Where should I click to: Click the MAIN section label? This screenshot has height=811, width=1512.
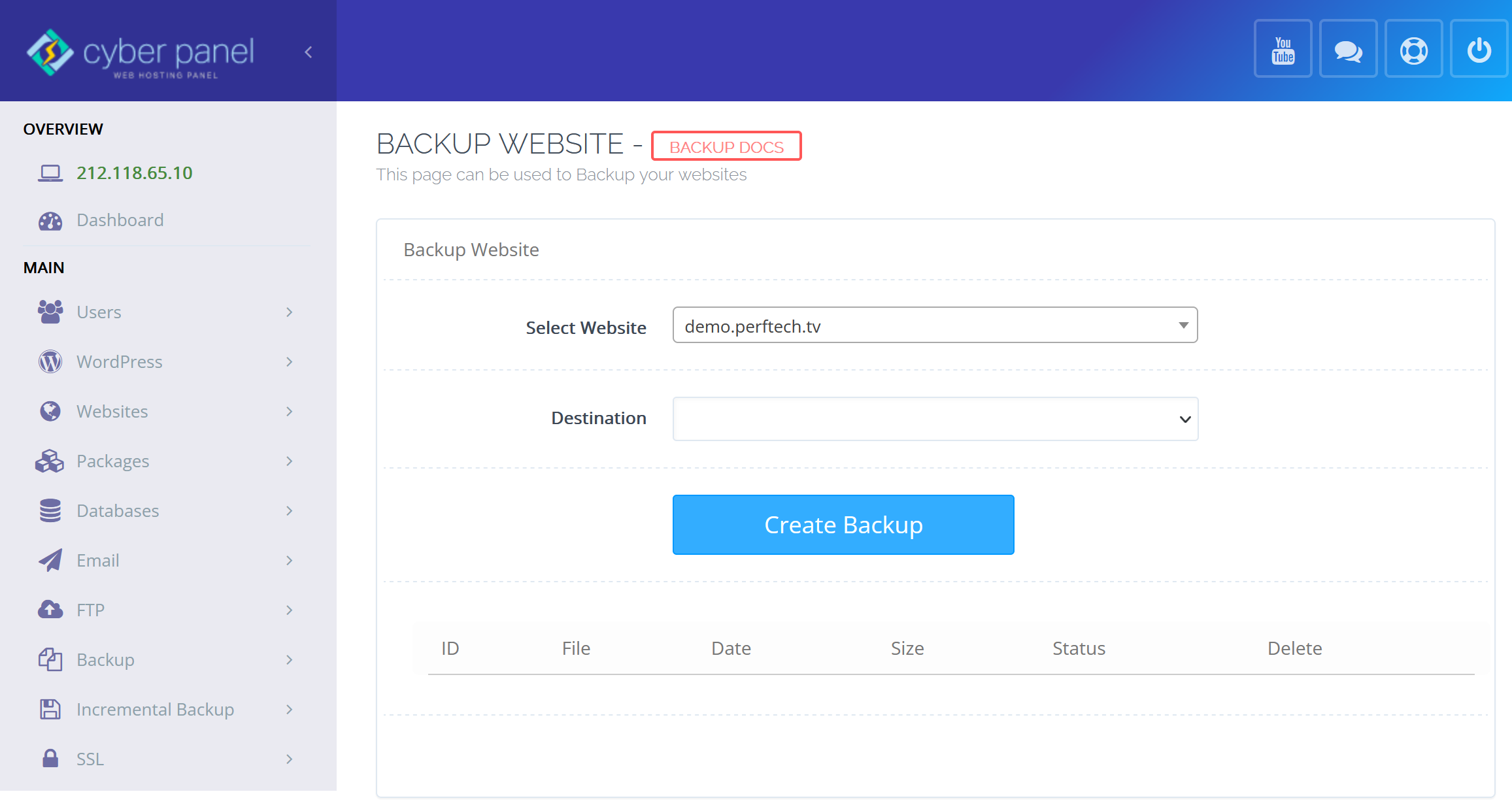(44, 268)
